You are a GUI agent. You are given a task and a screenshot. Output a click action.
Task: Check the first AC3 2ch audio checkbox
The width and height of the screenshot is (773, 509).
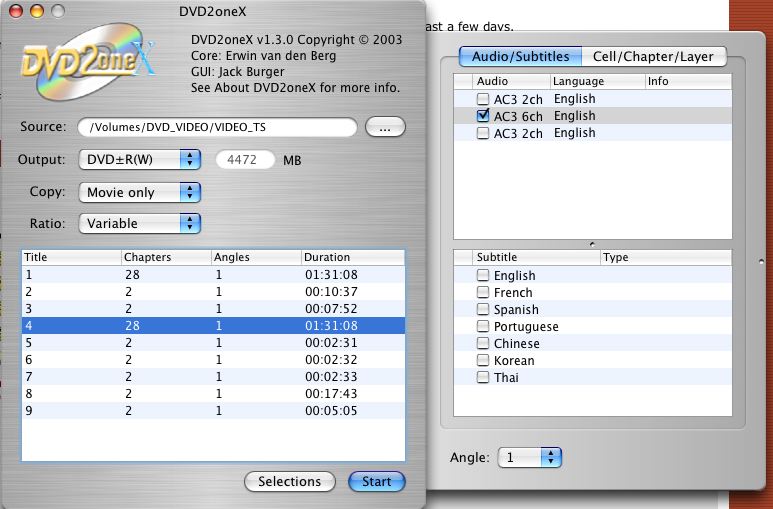point(483,99)
